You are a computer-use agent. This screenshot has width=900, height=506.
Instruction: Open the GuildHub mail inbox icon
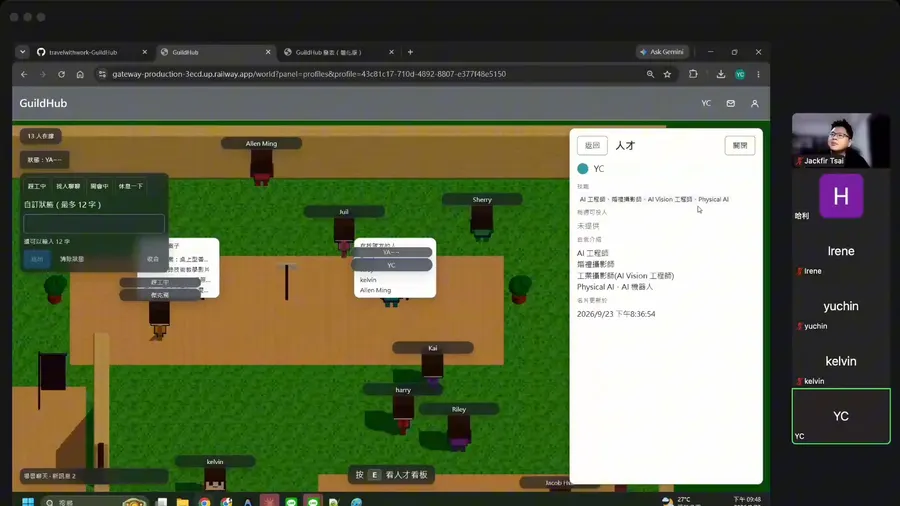[x=731, y=103]
